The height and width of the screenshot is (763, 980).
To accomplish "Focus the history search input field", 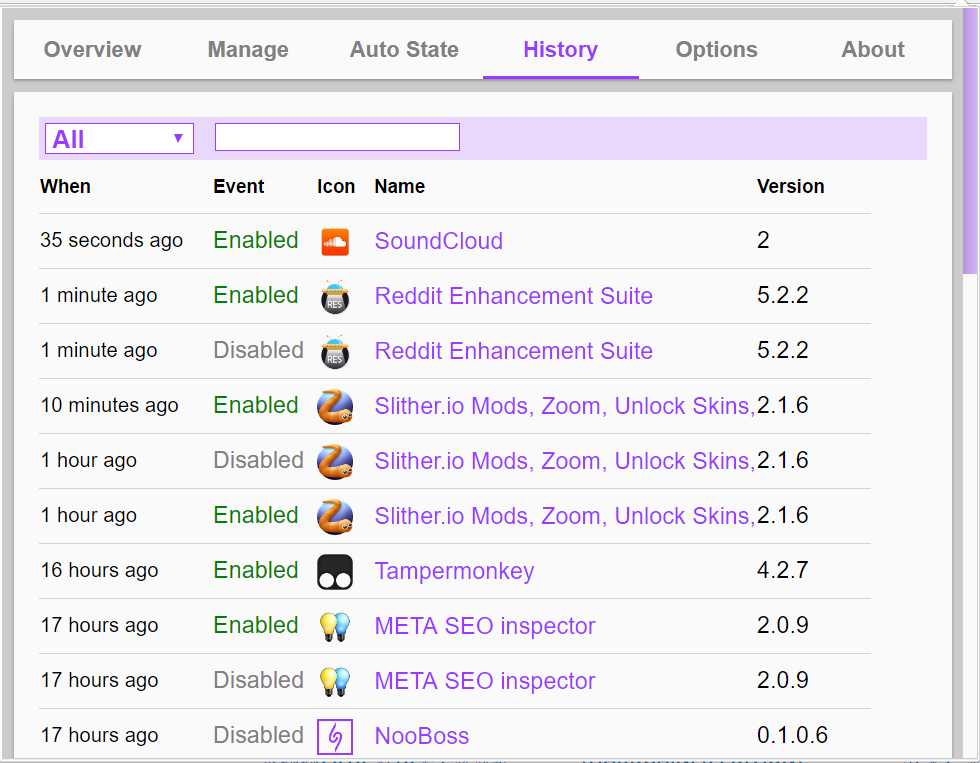I will pyautogui.click(x=338, y=137).
